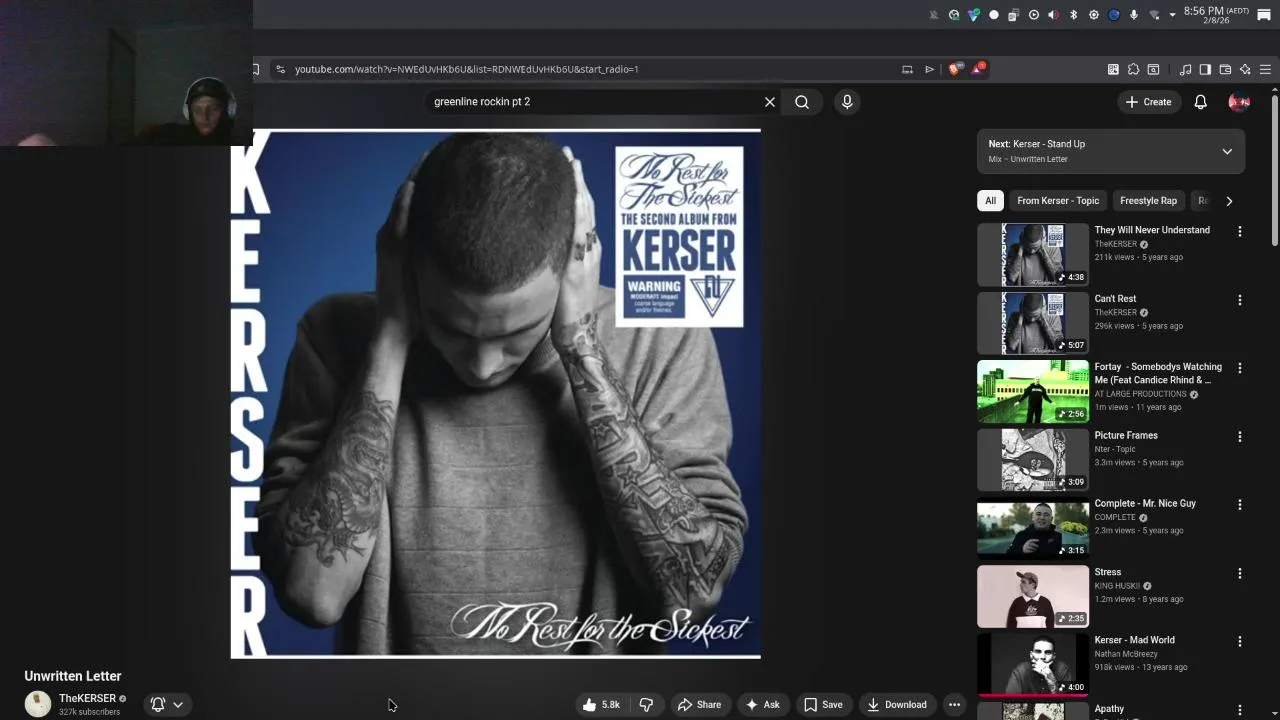The image size is (1280, 720).
Task: Open Brave Shields lion icon
Action: (954, 69)
